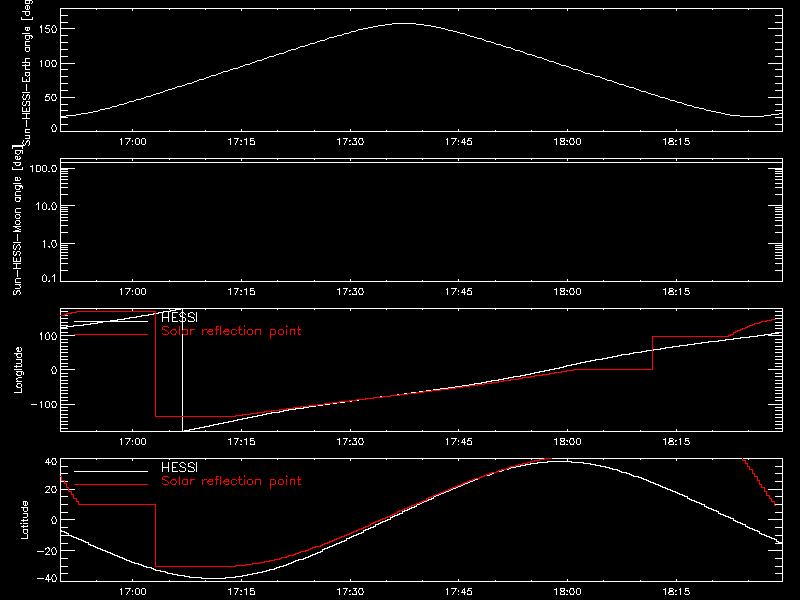Click the 50 value on Earth angle axis
The width and height of the screenshot is (800, 600).
[51, 97]
